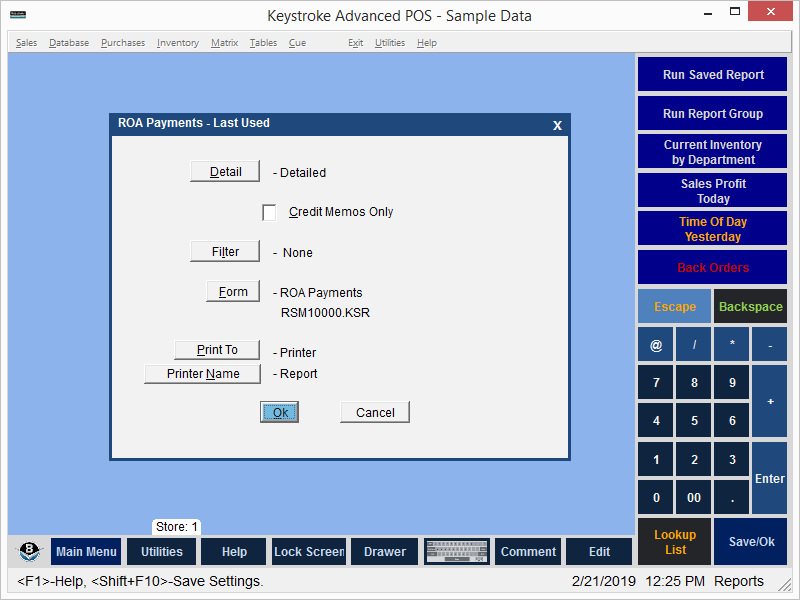Click keypad digit 2
The width and height of the screenshot is (800, 600).
tap(694, 459)
